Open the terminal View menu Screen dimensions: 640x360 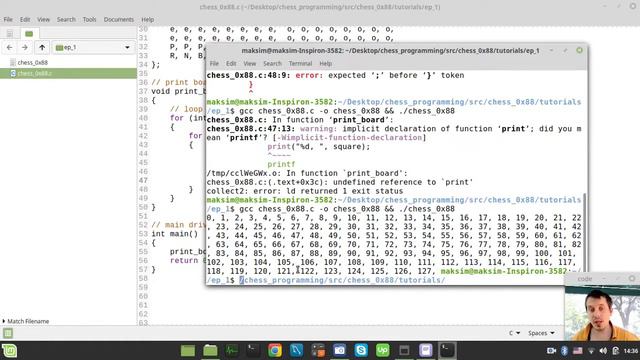point(249,63)
